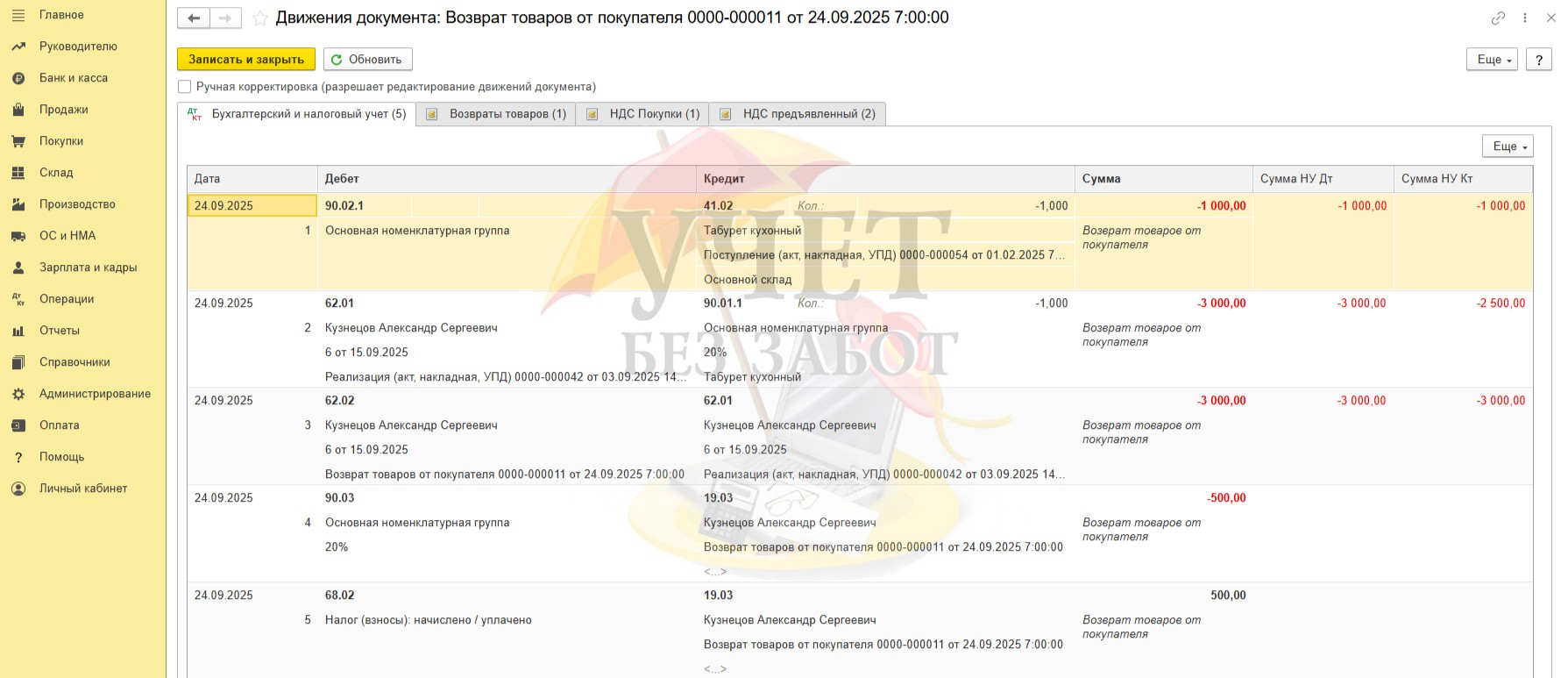
Task: Click the Производство factory icon
Action: pos(18,204)
